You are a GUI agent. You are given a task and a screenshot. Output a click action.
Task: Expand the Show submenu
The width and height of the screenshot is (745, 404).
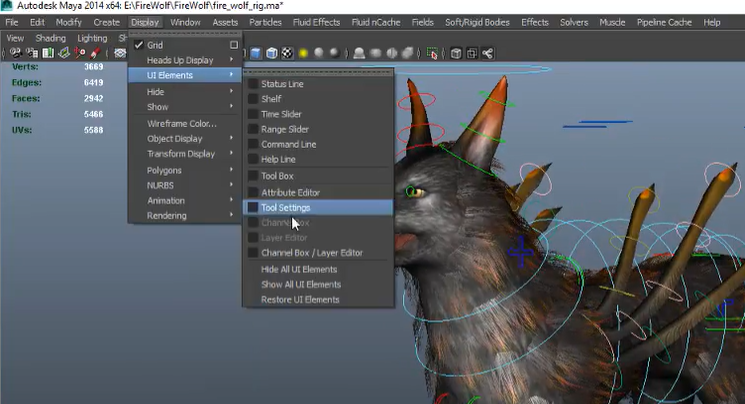point(185,107)
